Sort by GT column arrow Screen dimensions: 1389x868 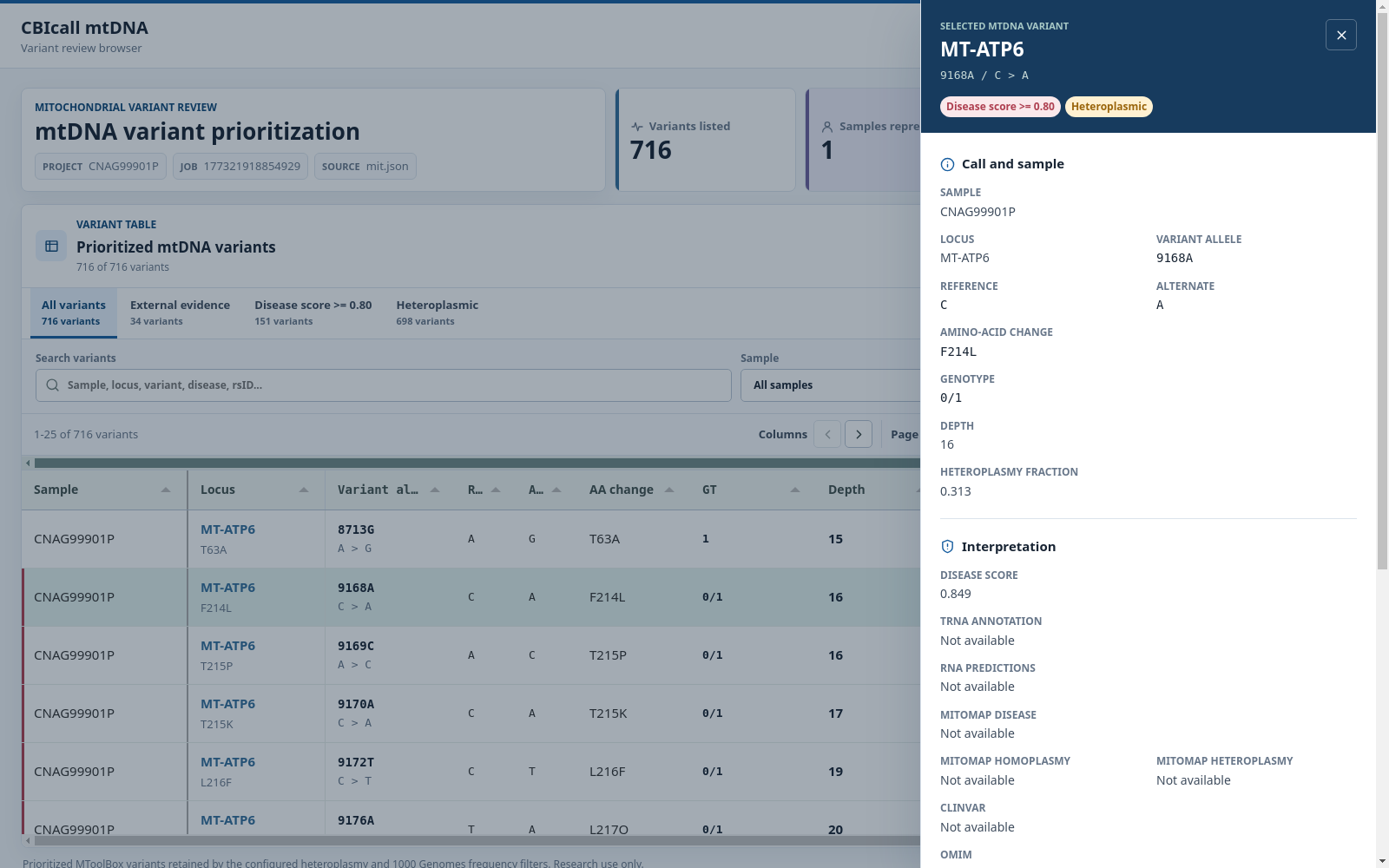tap(795, 490)
